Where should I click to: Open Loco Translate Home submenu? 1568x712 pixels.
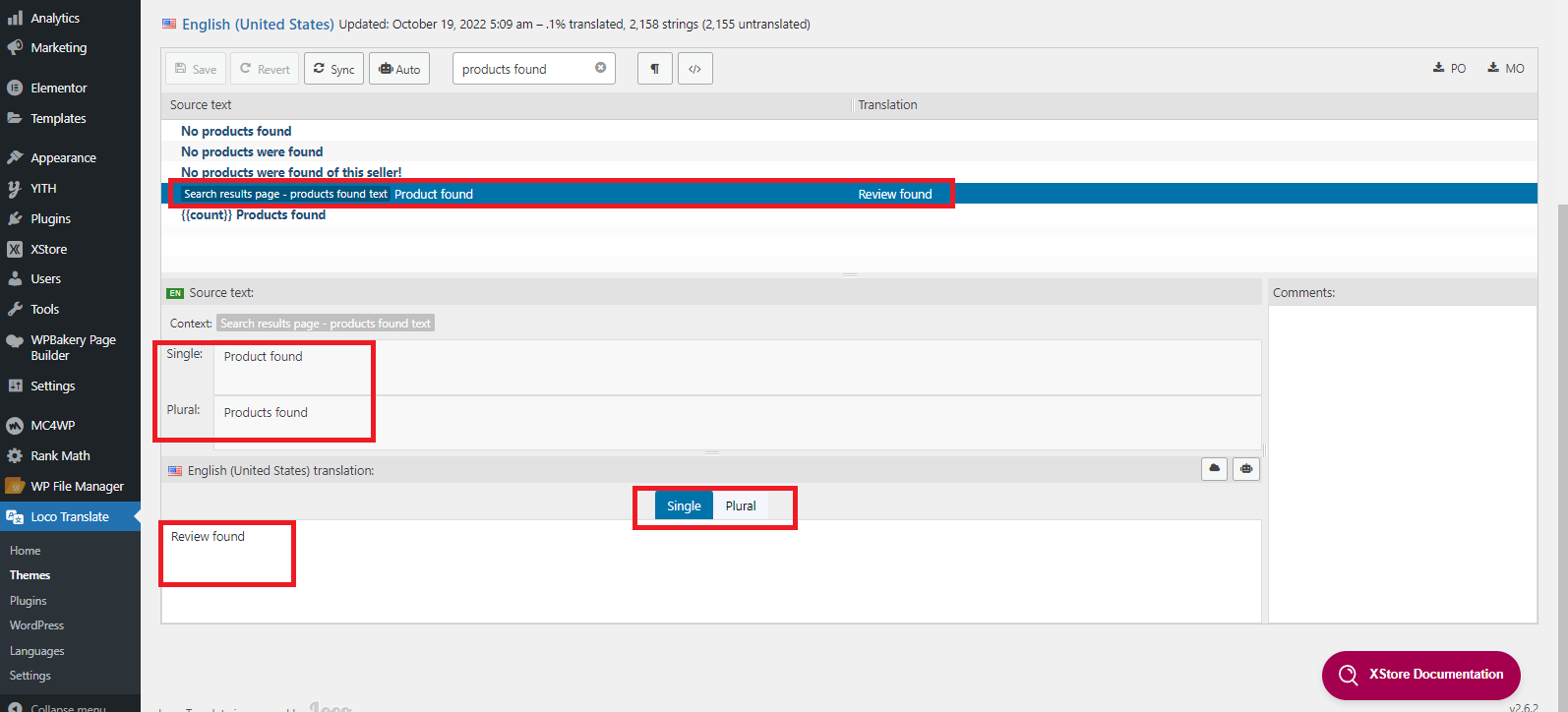tap(26, 551)
